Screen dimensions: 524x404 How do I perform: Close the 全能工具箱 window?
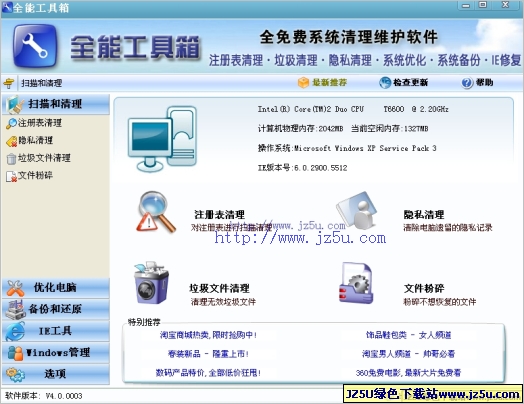click(506, 5)
